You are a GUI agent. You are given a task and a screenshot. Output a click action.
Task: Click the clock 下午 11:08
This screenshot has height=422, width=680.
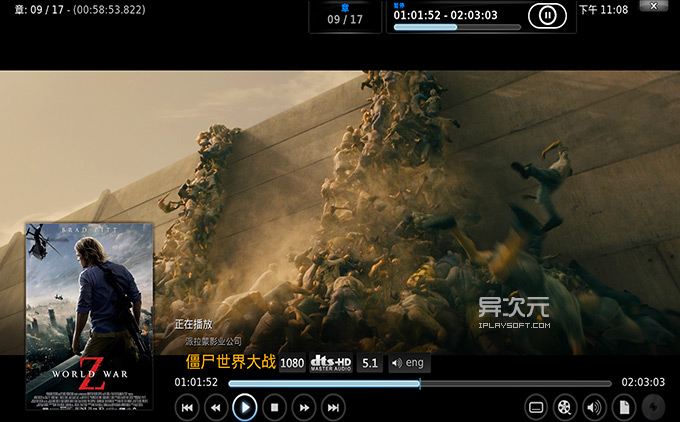(604, 10)
